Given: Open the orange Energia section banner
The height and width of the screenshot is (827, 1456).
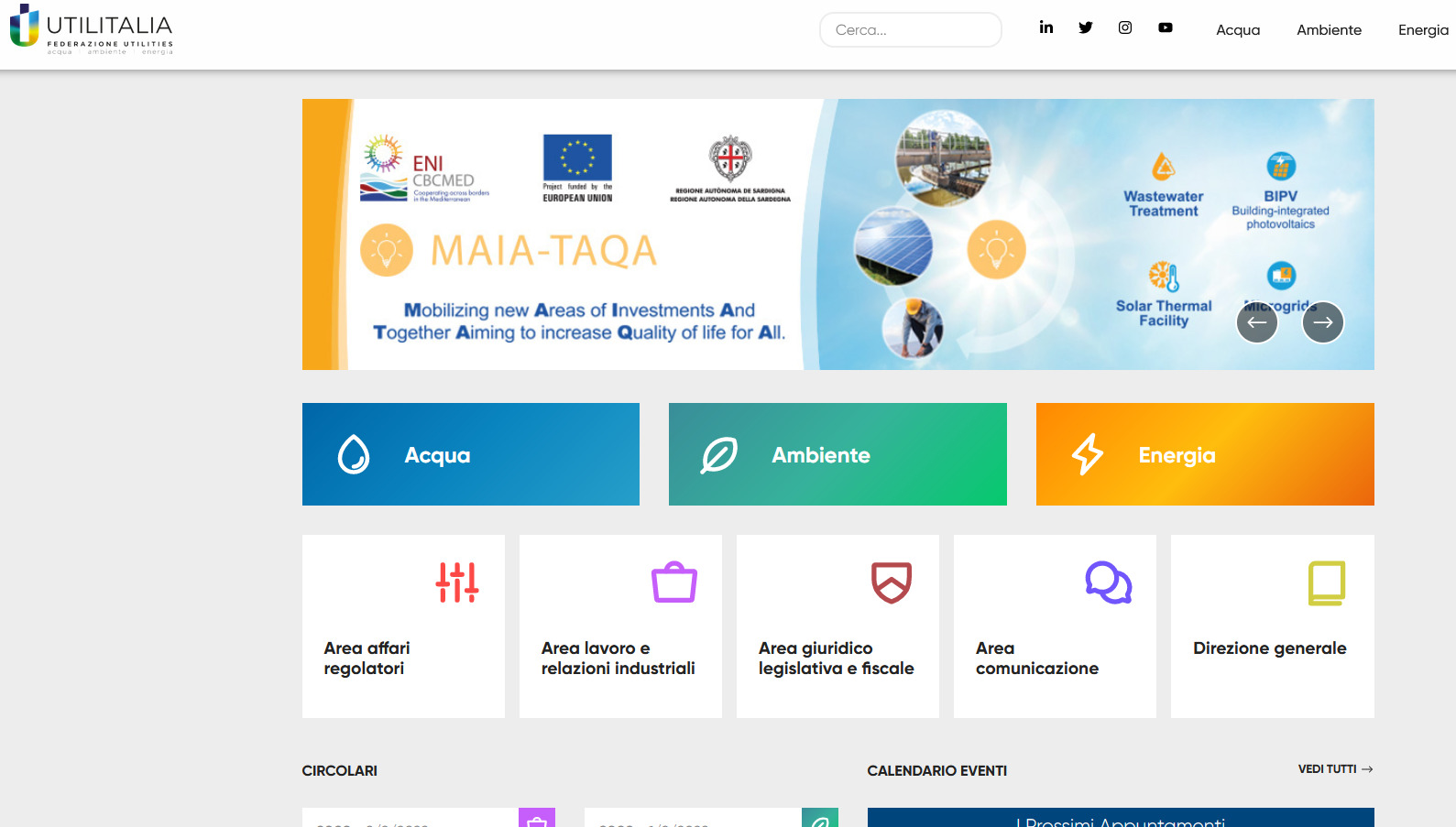Looking at the screenshot, I should (1205, 454).
